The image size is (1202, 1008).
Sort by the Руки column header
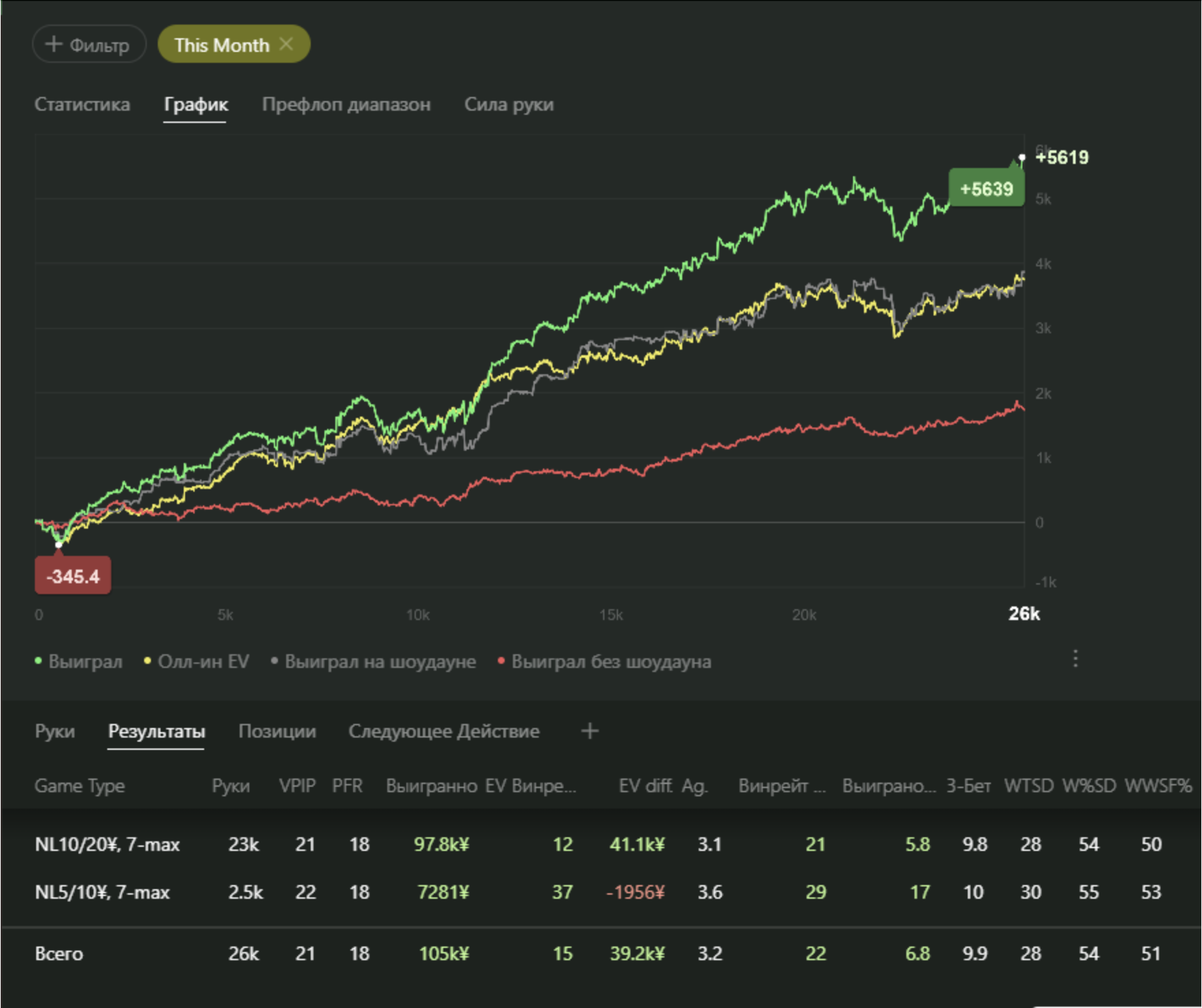click(231, 786)
